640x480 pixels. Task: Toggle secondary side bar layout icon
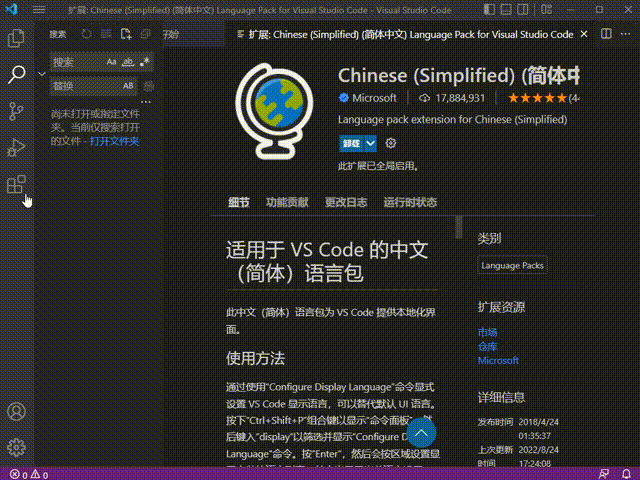click(522, 9)
